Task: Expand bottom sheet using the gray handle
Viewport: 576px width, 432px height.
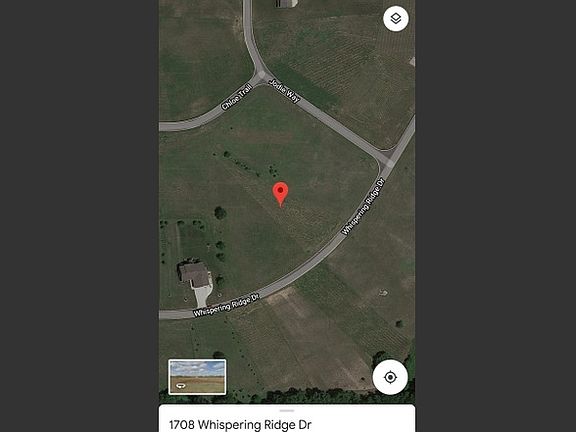Action: pyautogui.click(x=287, y=410)
